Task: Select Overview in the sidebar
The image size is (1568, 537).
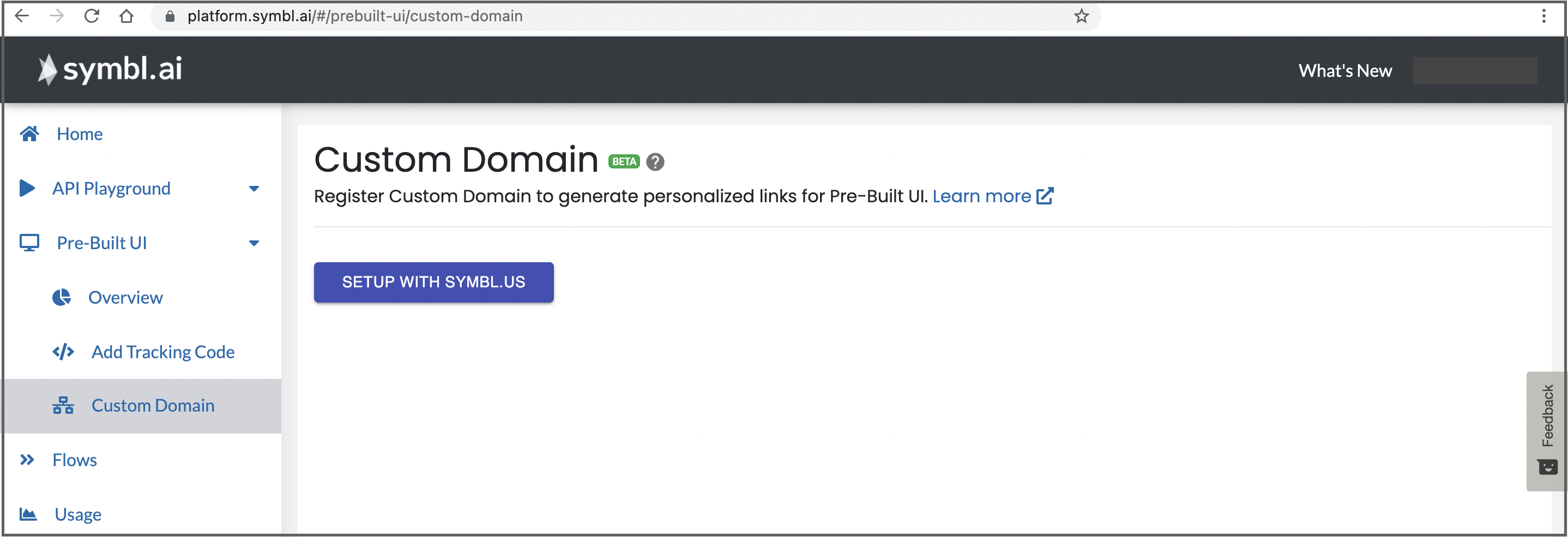Action: [125, 298]
